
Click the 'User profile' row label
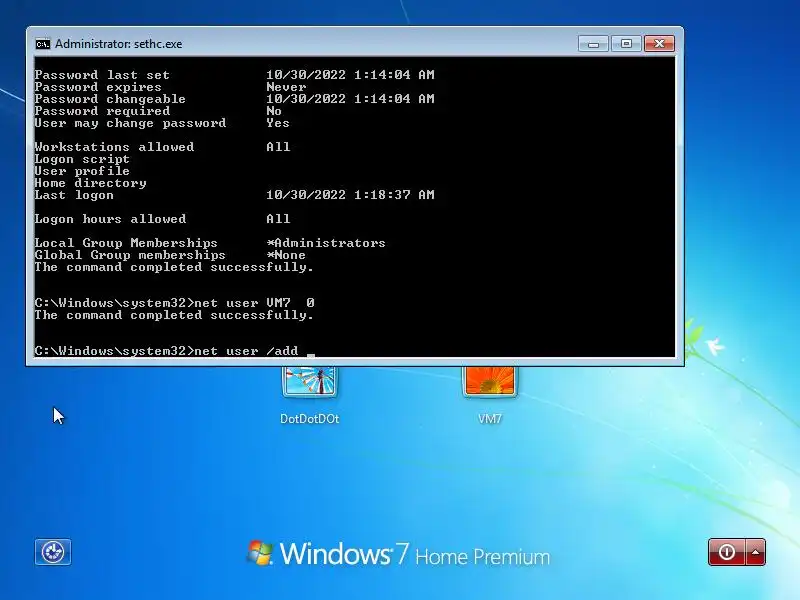pyautogui.click(x=82, y=171)
